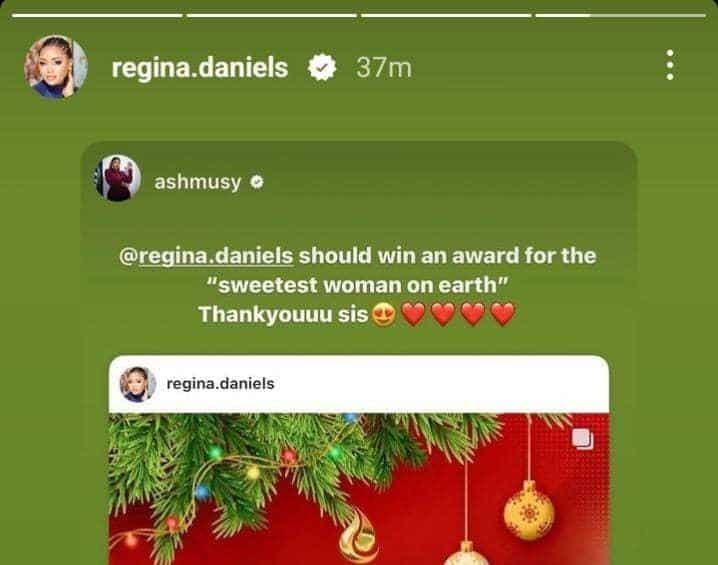Open regina.daniels username on embedded post
Viewport: 718px width, 565px height.
[x=220, y=384]
